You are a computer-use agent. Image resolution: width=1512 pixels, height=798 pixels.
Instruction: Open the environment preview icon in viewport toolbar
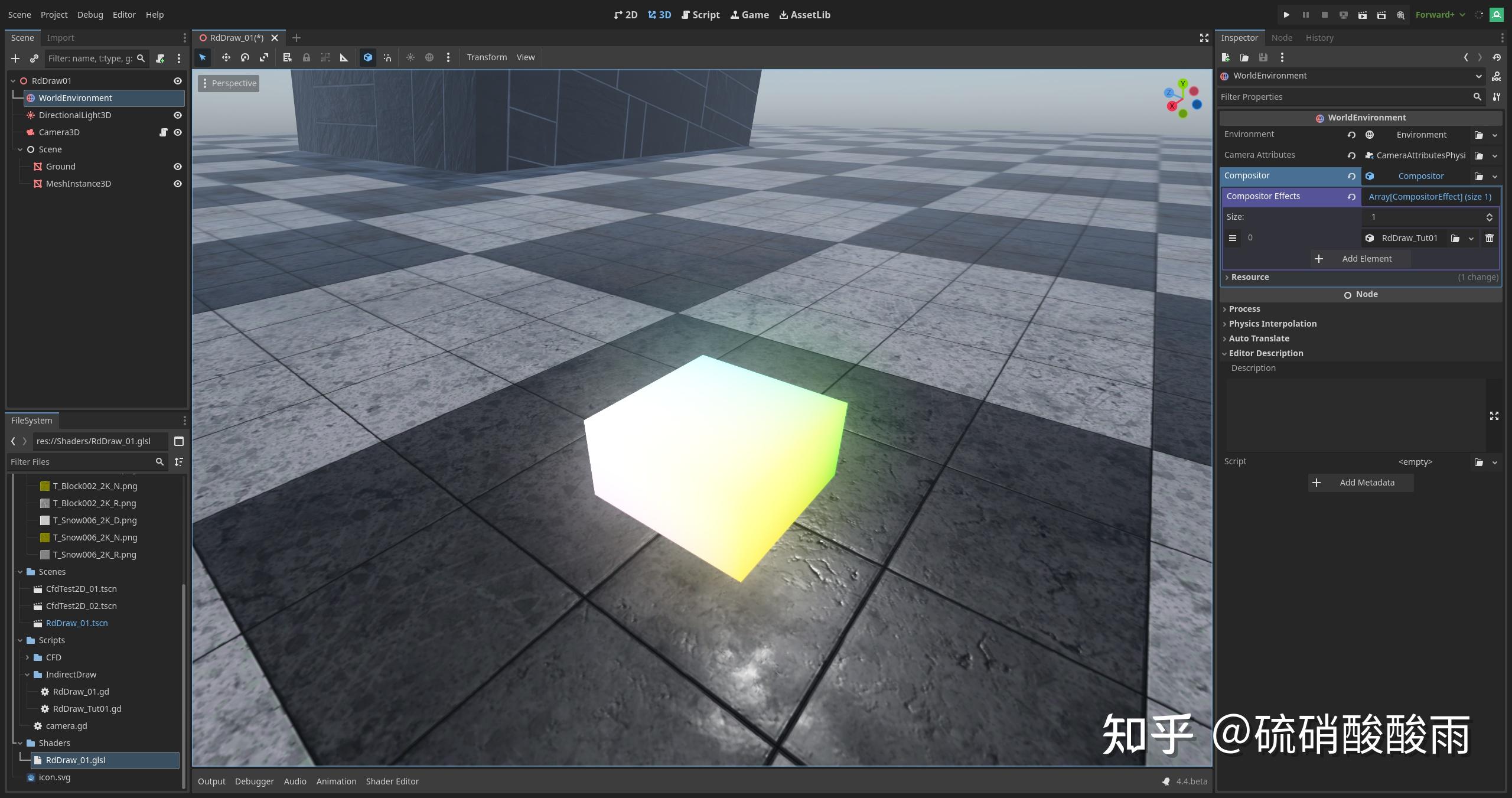point(429,57)
